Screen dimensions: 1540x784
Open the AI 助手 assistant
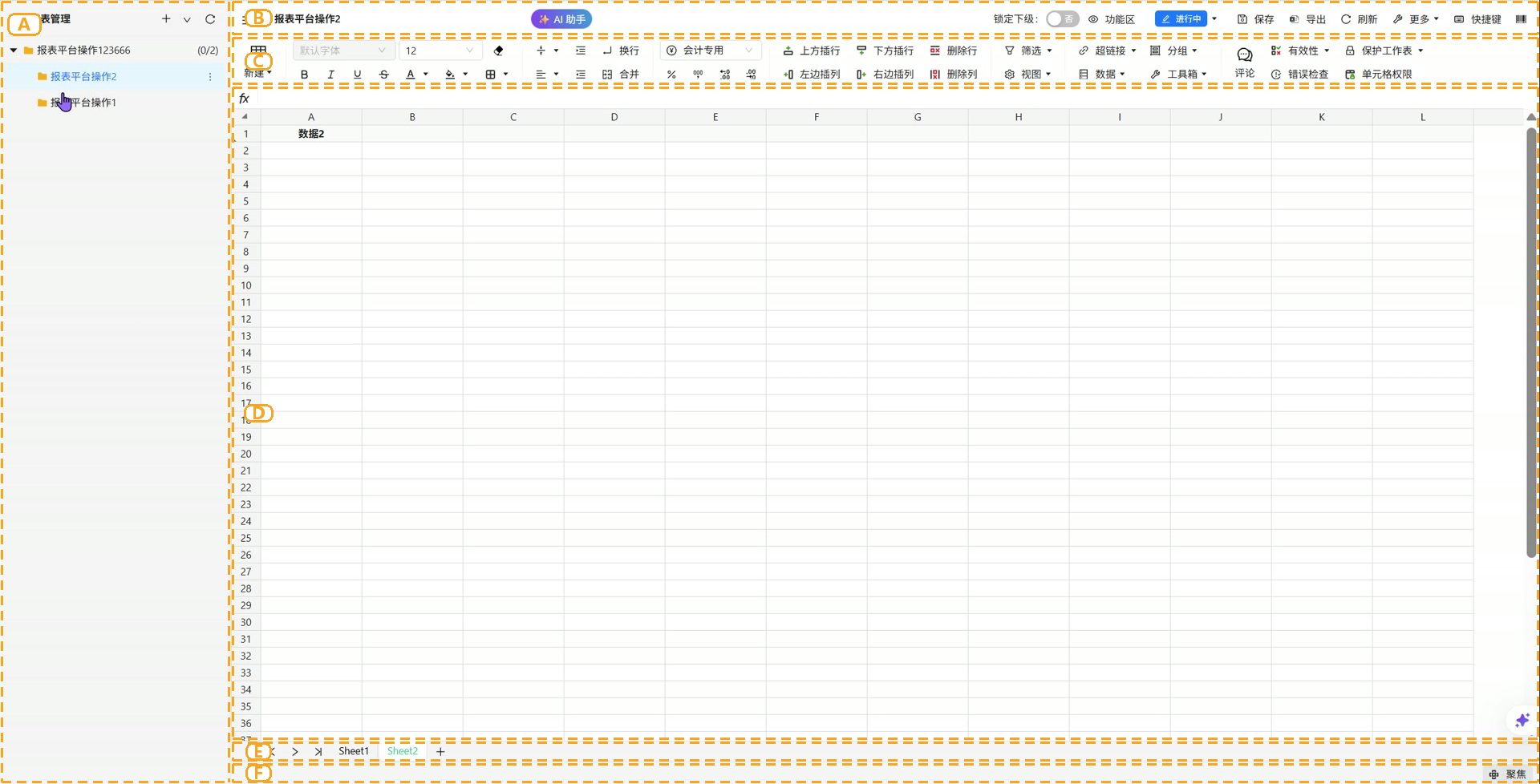coord(561,19)
